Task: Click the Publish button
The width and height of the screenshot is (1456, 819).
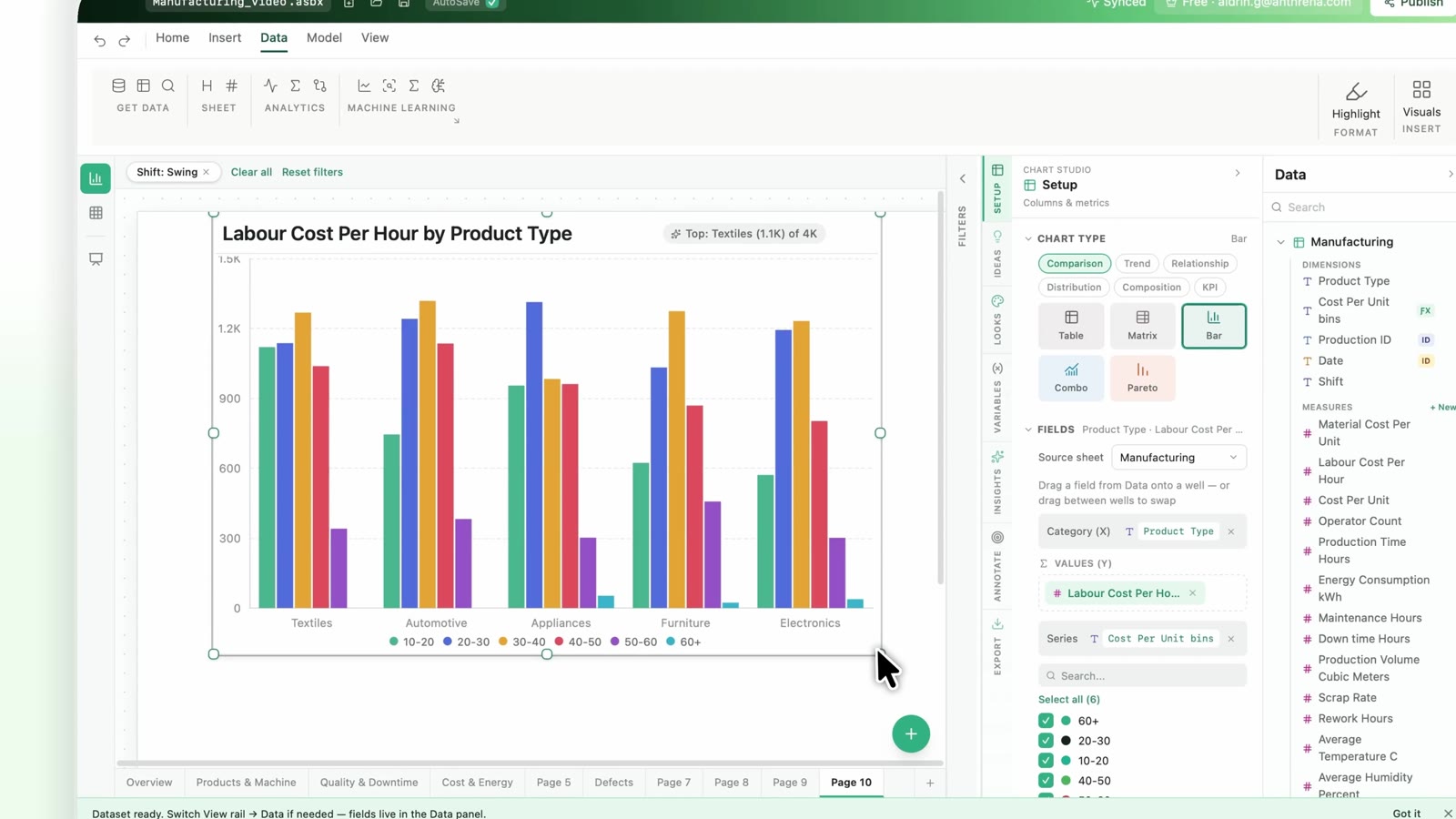Action: click(1413, 4)
